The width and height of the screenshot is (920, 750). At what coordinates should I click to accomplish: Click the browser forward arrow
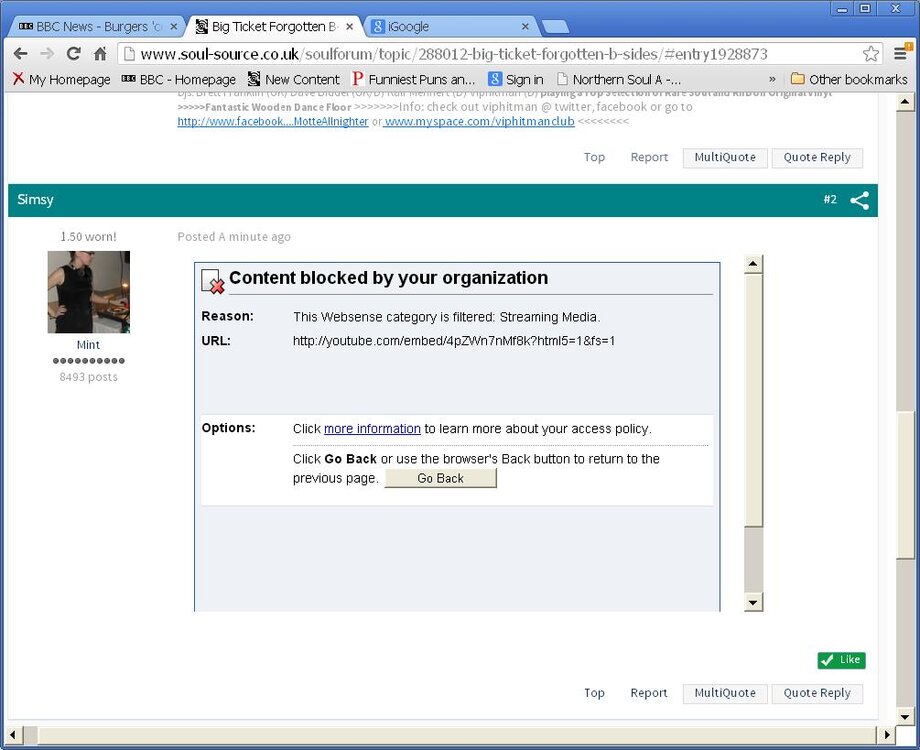(47, 54)
